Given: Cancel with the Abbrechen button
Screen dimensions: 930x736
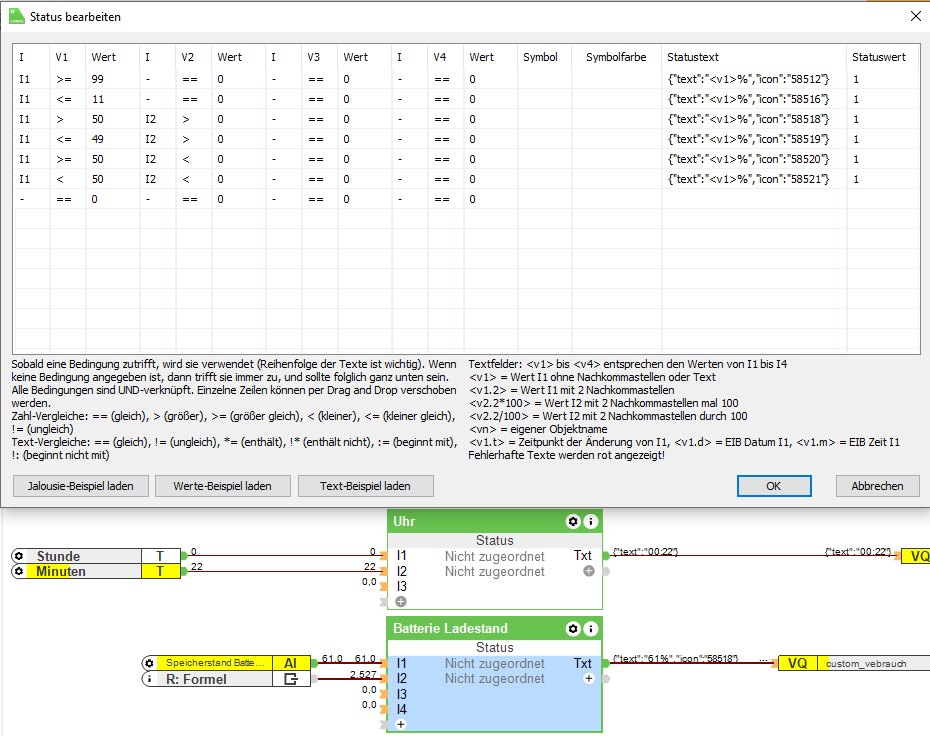Looking at the screenshot, I should pyautogui.click(x=877, y=486).
